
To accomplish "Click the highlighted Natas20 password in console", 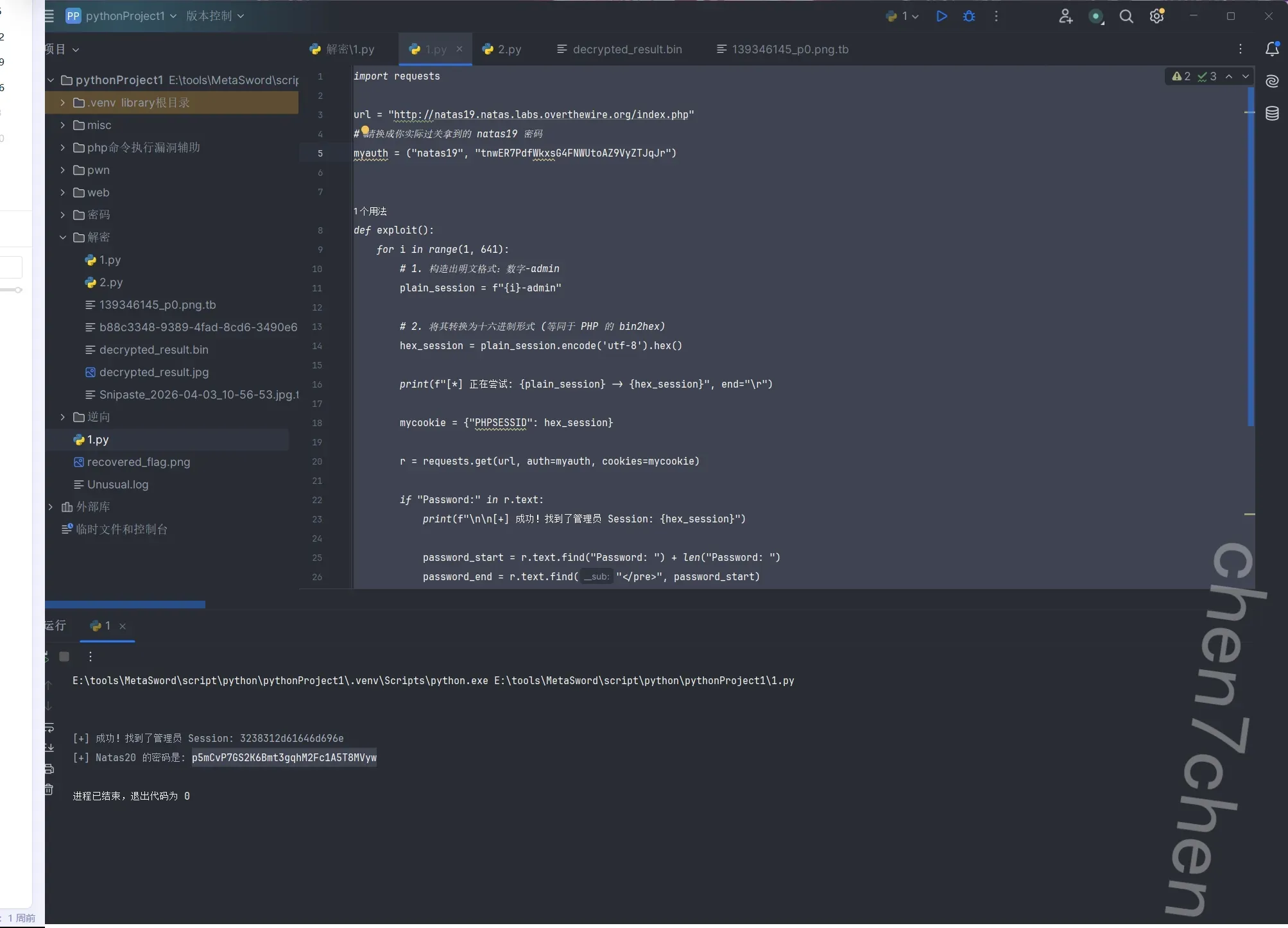I will pyautogui.click(x=284, y=758).
